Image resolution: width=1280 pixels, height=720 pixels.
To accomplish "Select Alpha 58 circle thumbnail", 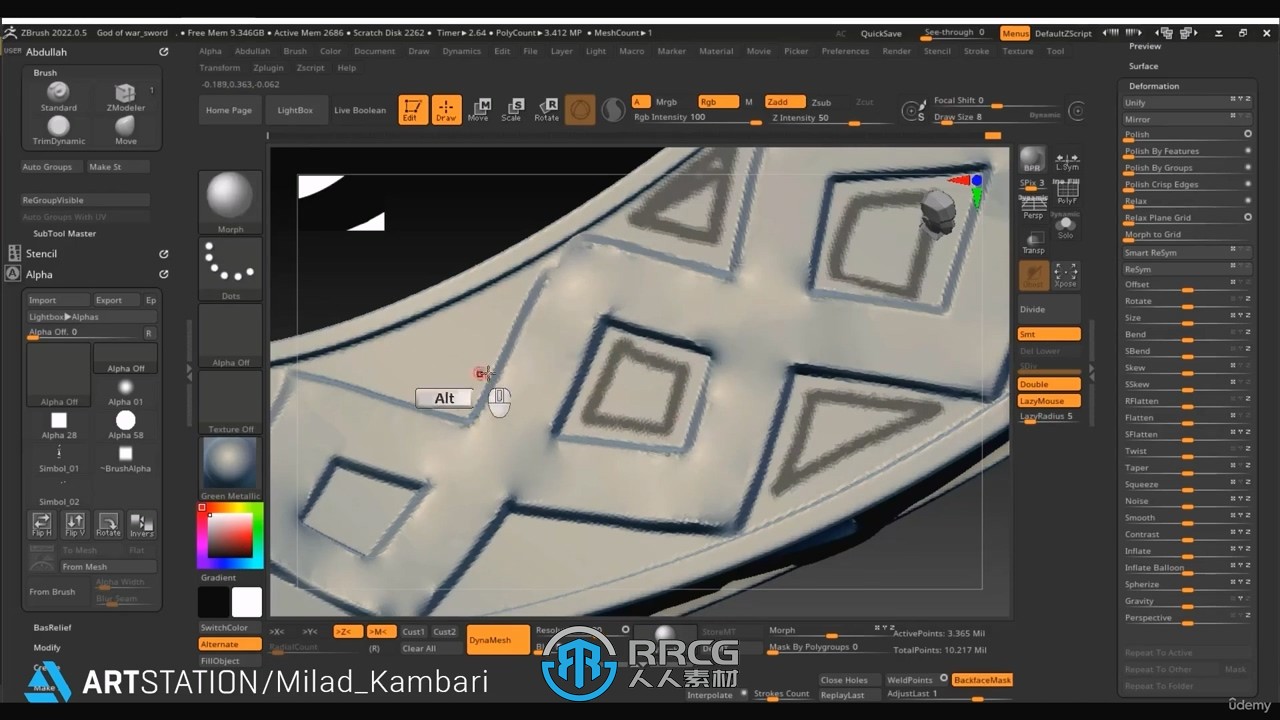I will [125, 424].
